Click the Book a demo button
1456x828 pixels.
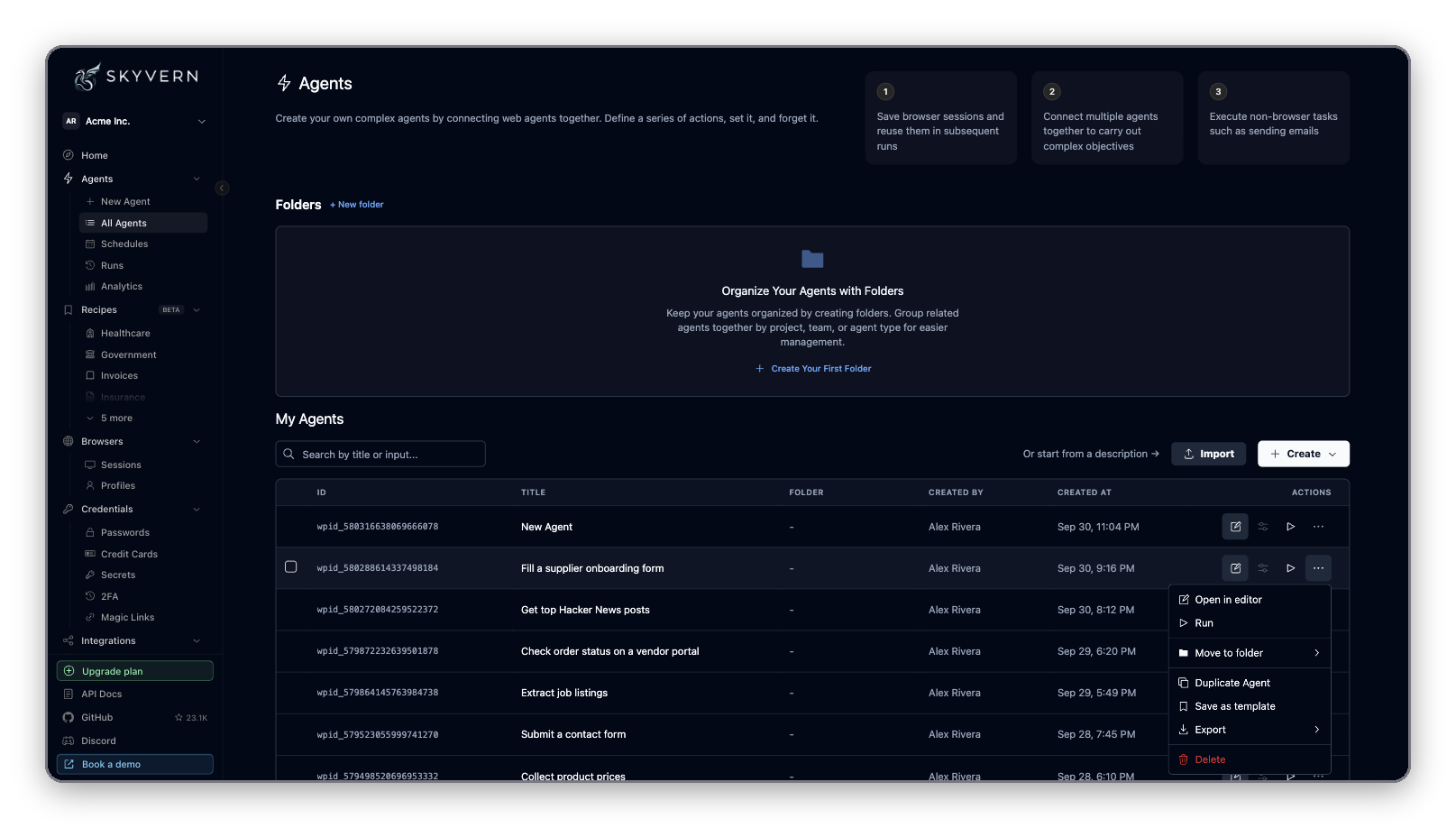[x=135, y=764]
